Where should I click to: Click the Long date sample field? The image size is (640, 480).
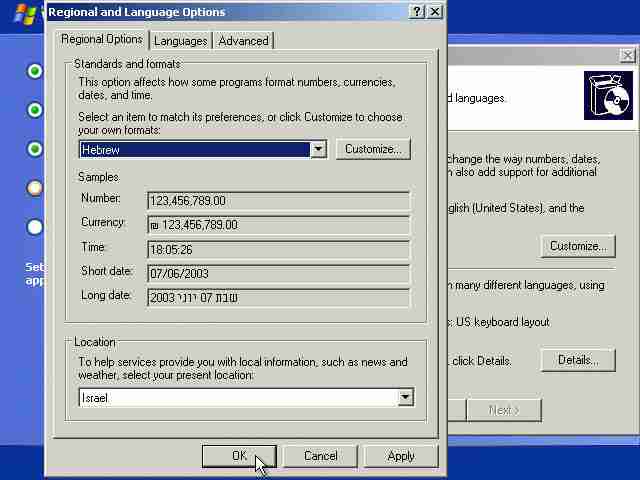point(278,298)
